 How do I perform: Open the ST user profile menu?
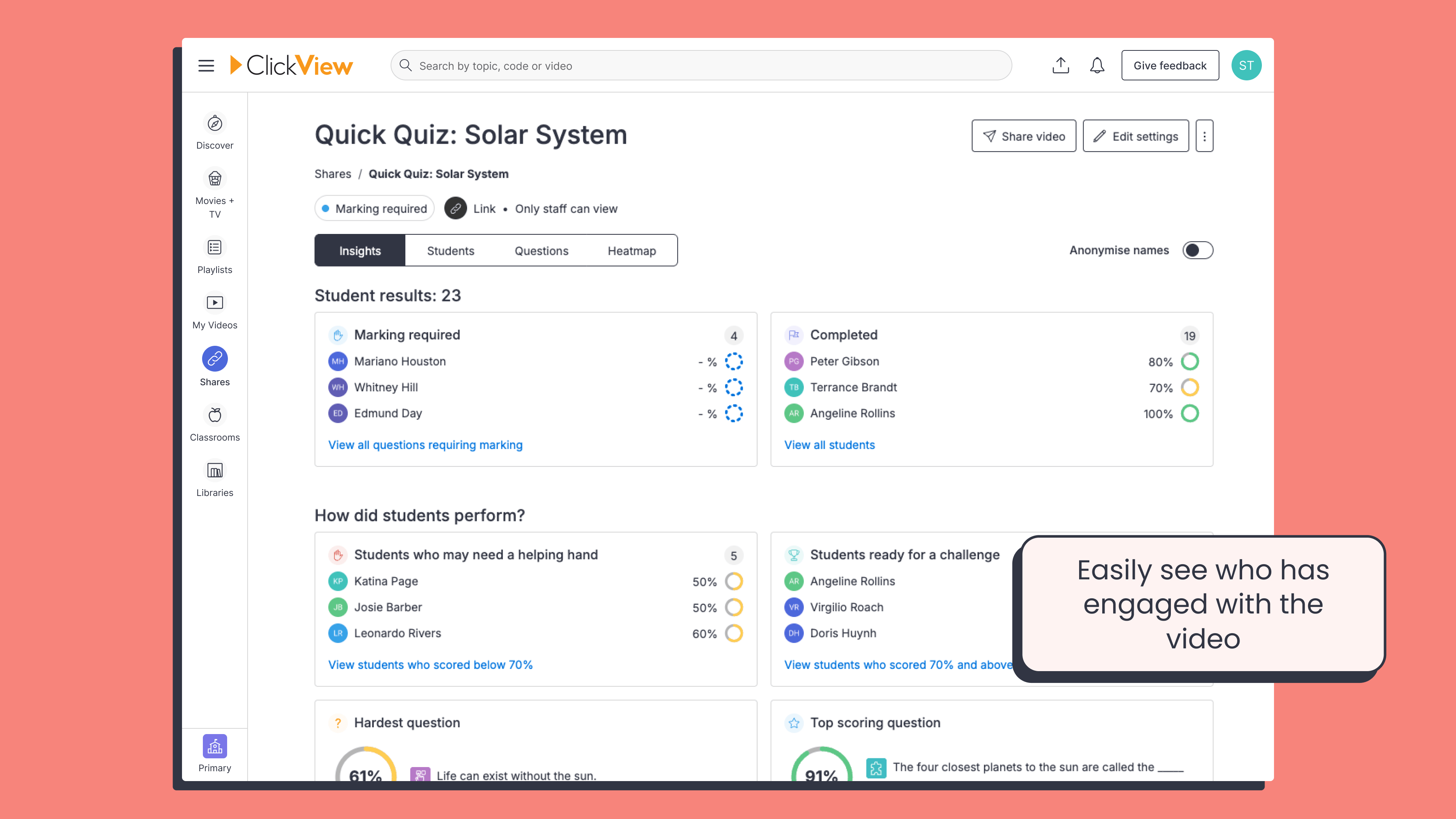[x=1246, y=66]
